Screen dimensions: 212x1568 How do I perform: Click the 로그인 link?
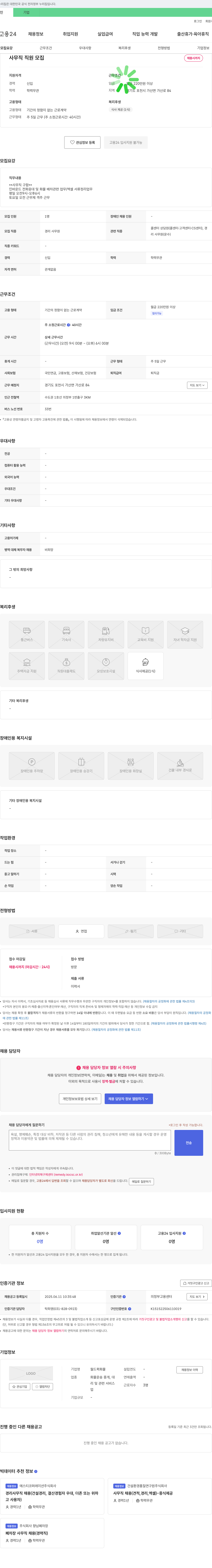(198, 21)
